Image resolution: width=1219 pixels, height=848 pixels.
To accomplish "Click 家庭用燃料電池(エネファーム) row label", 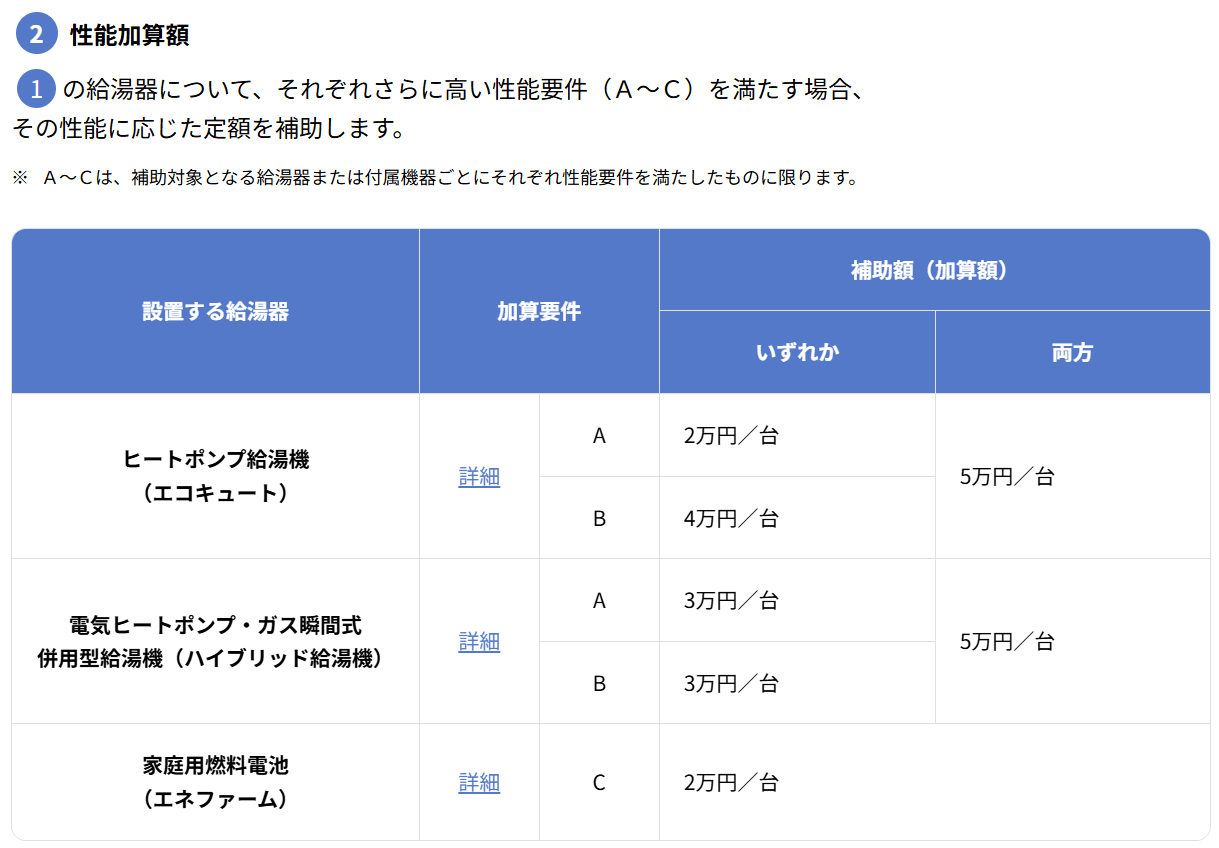I will (215, 782).
